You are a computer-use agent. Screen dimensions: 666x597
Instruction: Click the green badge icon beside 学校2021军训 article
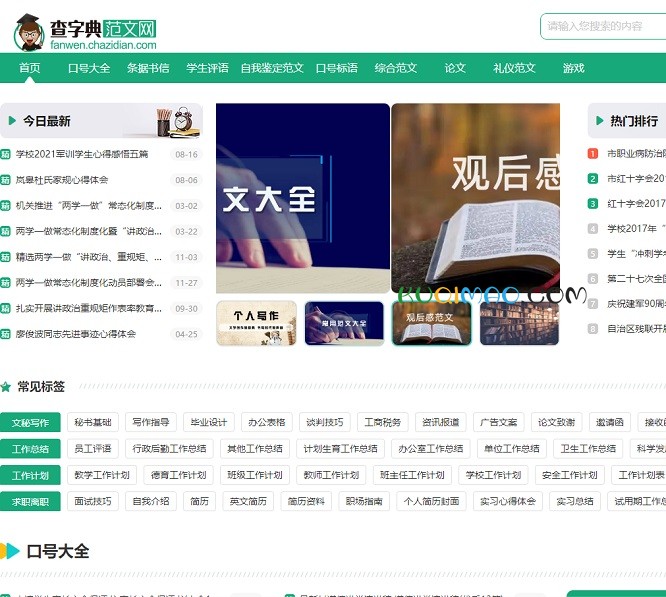pos(5,154)
